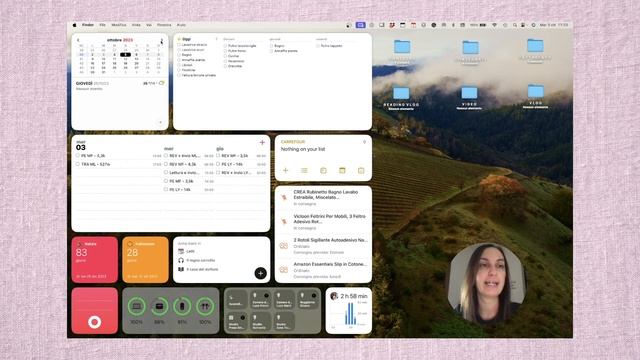This screenshot has width=640, height=360.
Task: Open the VLOG desktop folder
Action: (536, 97)
